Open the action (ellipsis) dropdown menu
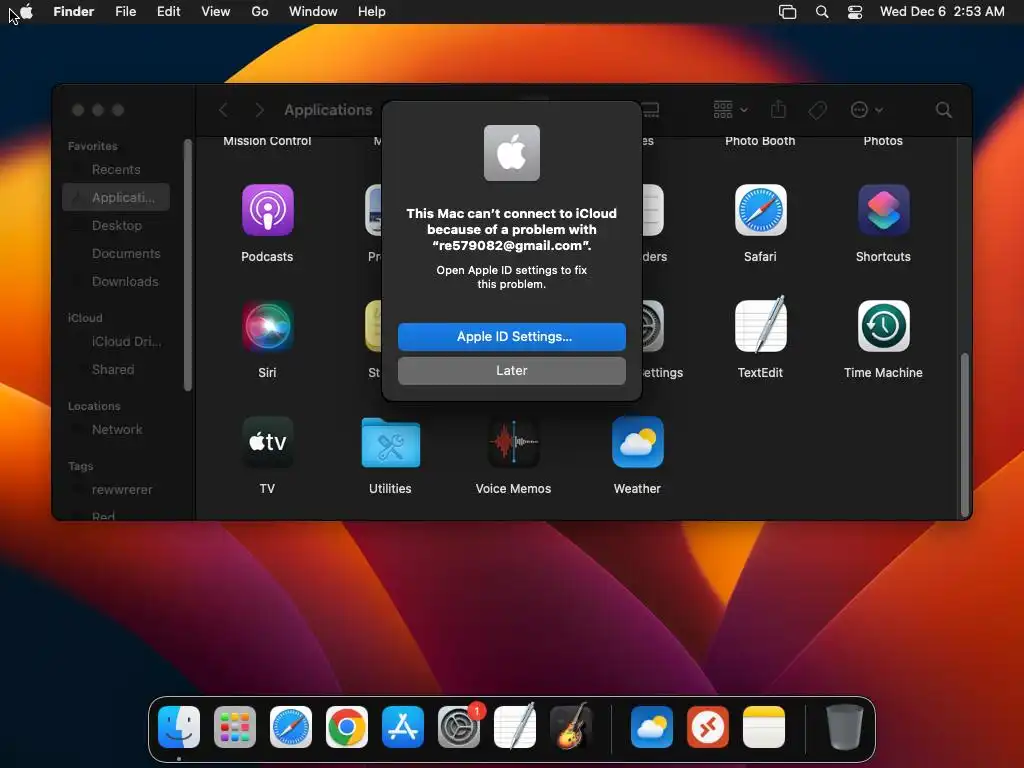This screenshot has height=768, width=1024. (x=867, y=110)
